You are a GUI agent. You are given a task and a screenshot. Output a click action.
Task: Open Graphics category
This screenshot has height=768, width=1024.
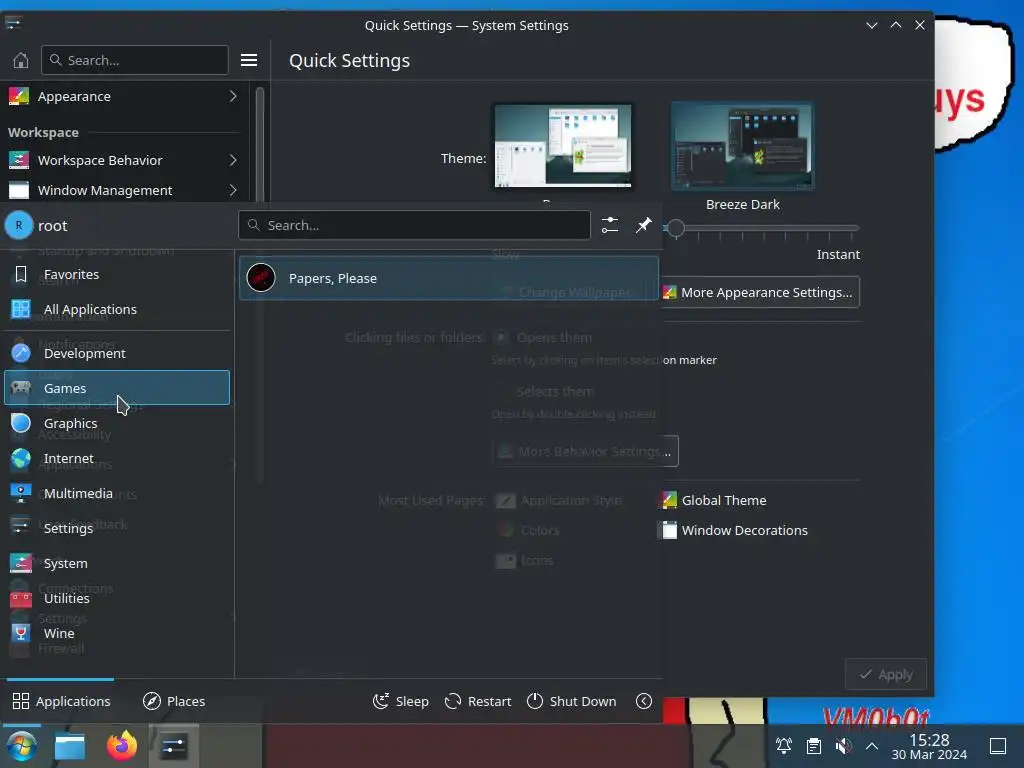pos(117,423)
